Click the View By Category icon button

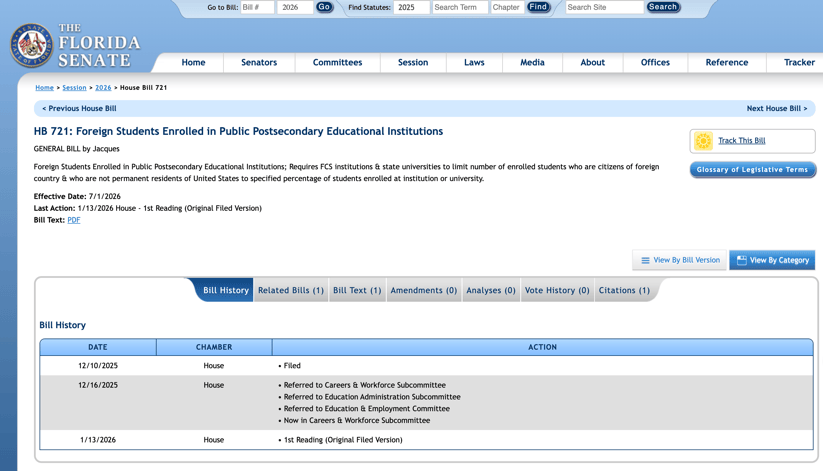[x=741, y=260]
